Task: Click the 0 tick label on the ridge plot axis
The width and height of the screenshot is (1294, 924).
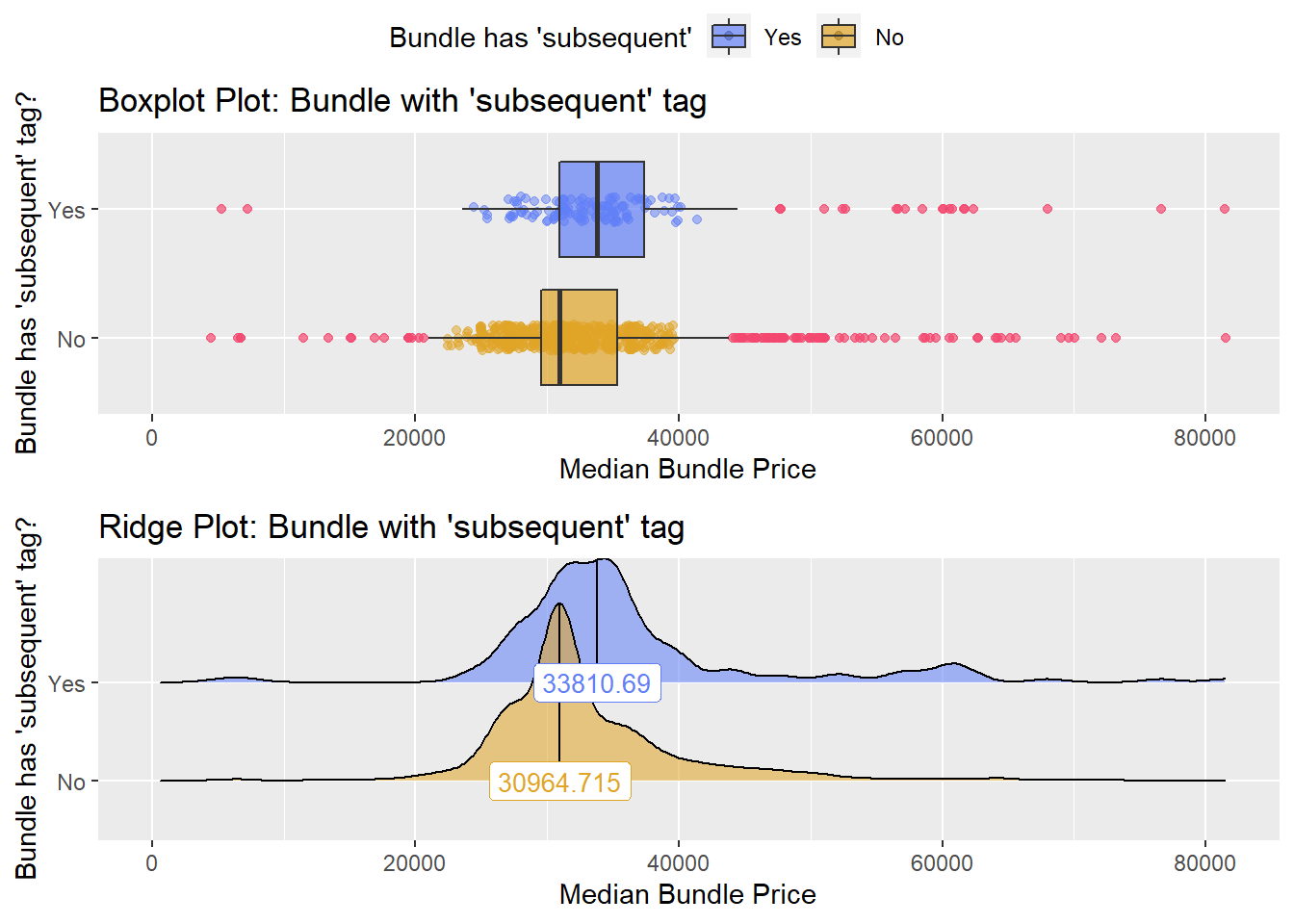Action: 151,862
